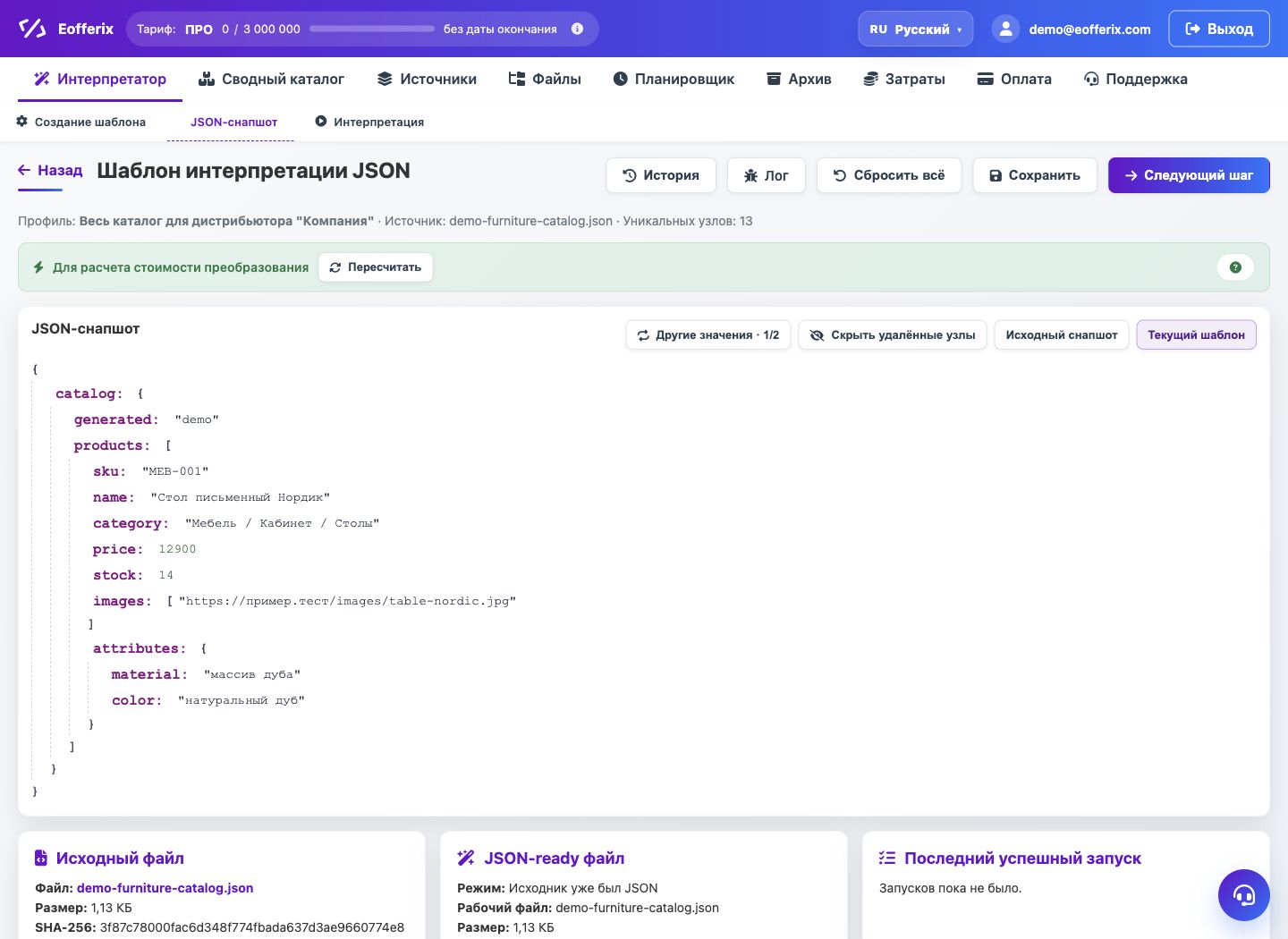Viewport: 1288px width, 939px height.
Task: Select the material key node
Action: [149, 674]
